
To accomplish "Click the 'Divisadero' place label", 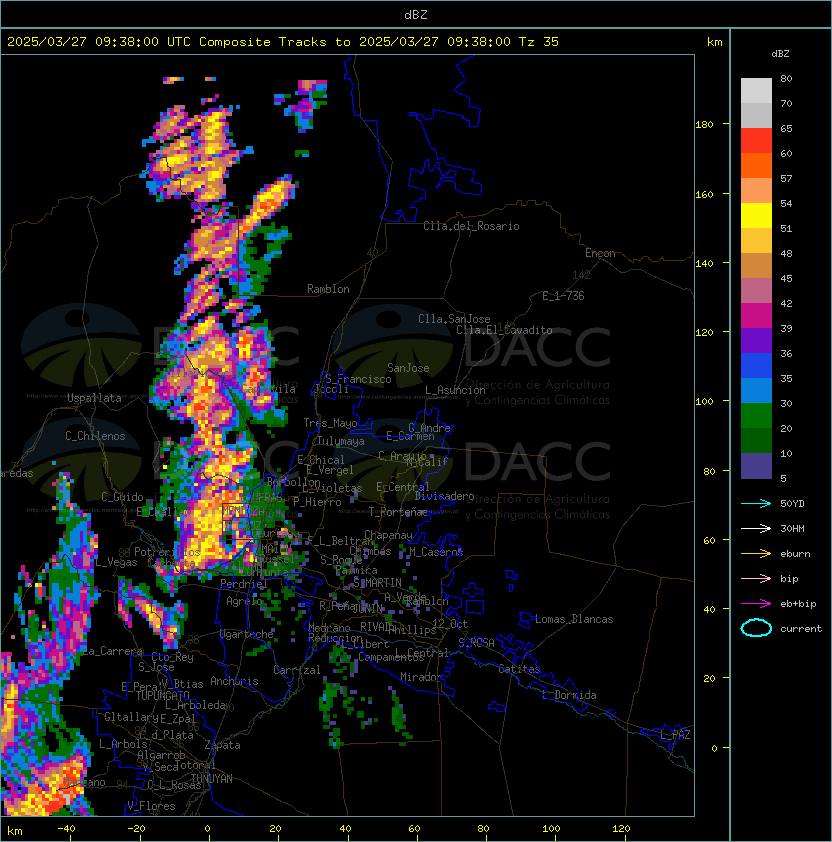I will pos(445,496).
